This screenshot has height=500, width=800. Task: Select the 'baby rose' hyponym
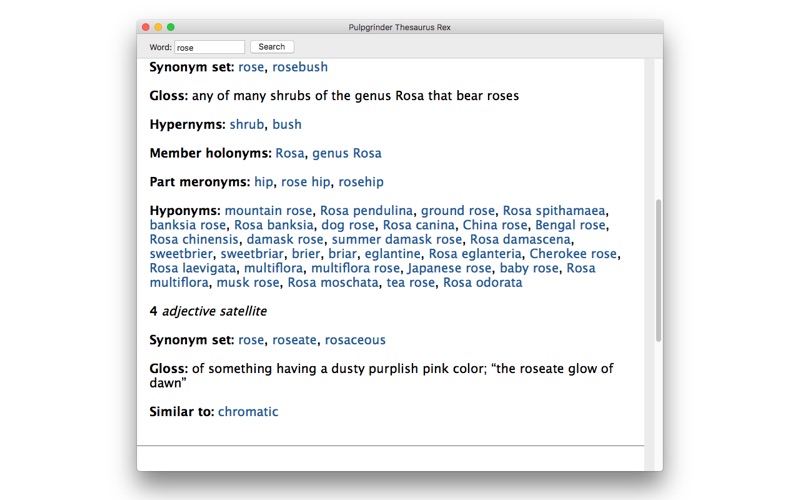pos(529,268)
